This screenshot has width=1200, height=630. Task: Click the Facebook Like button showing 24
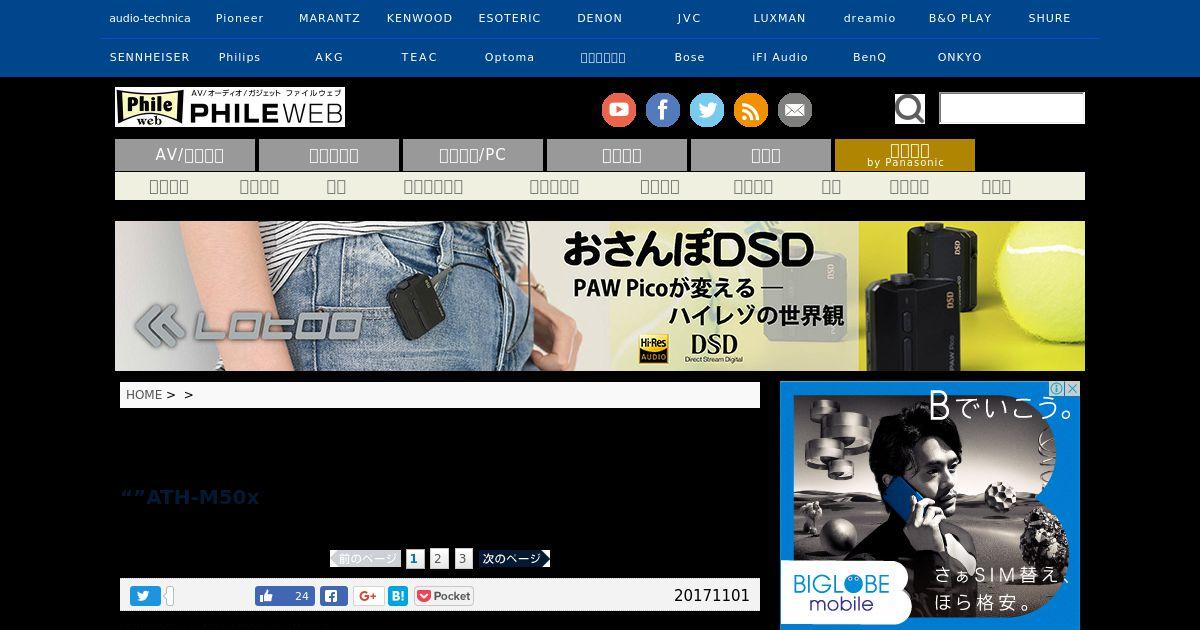(x=285, y=596)
